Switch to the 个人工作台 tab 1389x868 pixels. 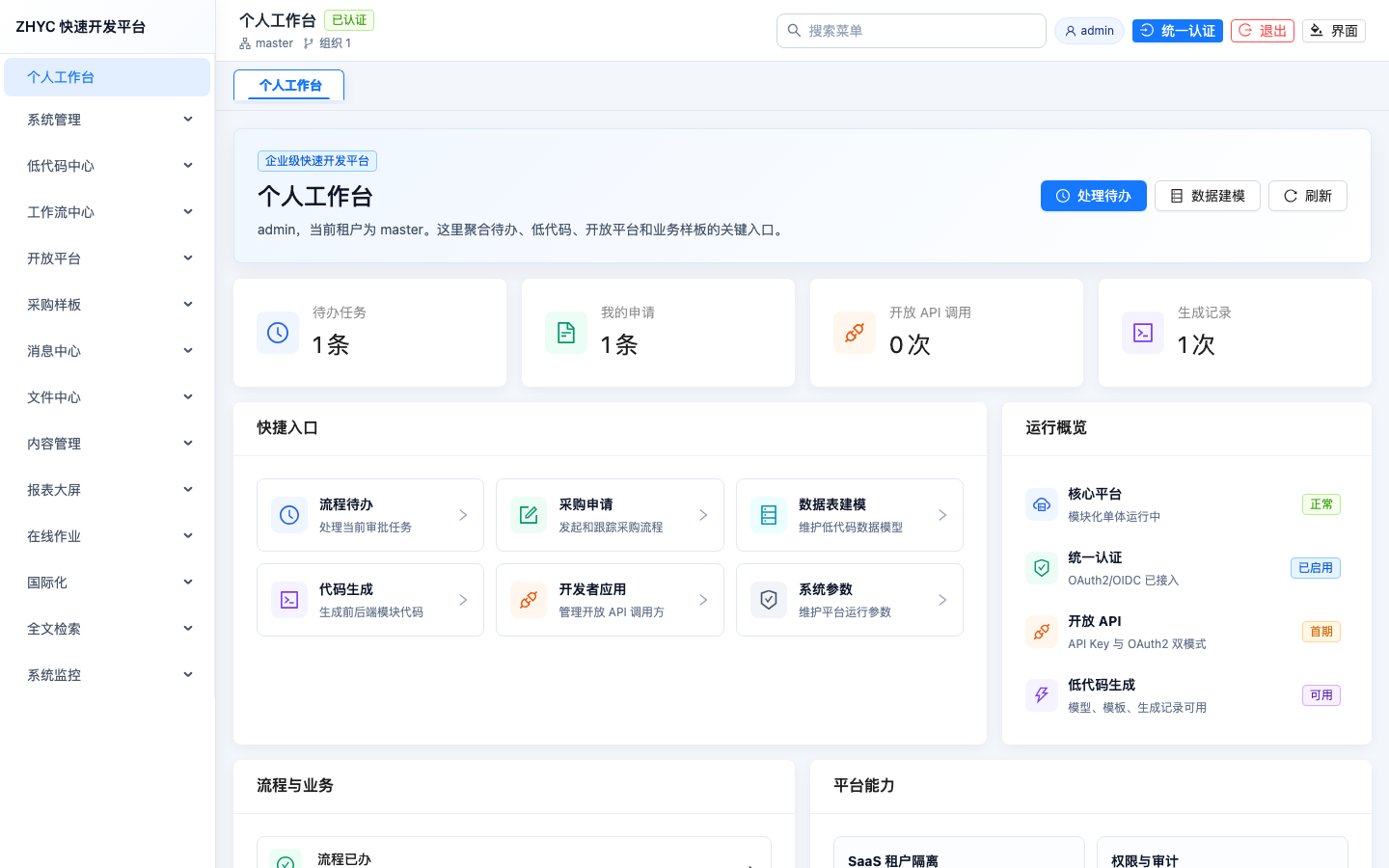(289, 85)
